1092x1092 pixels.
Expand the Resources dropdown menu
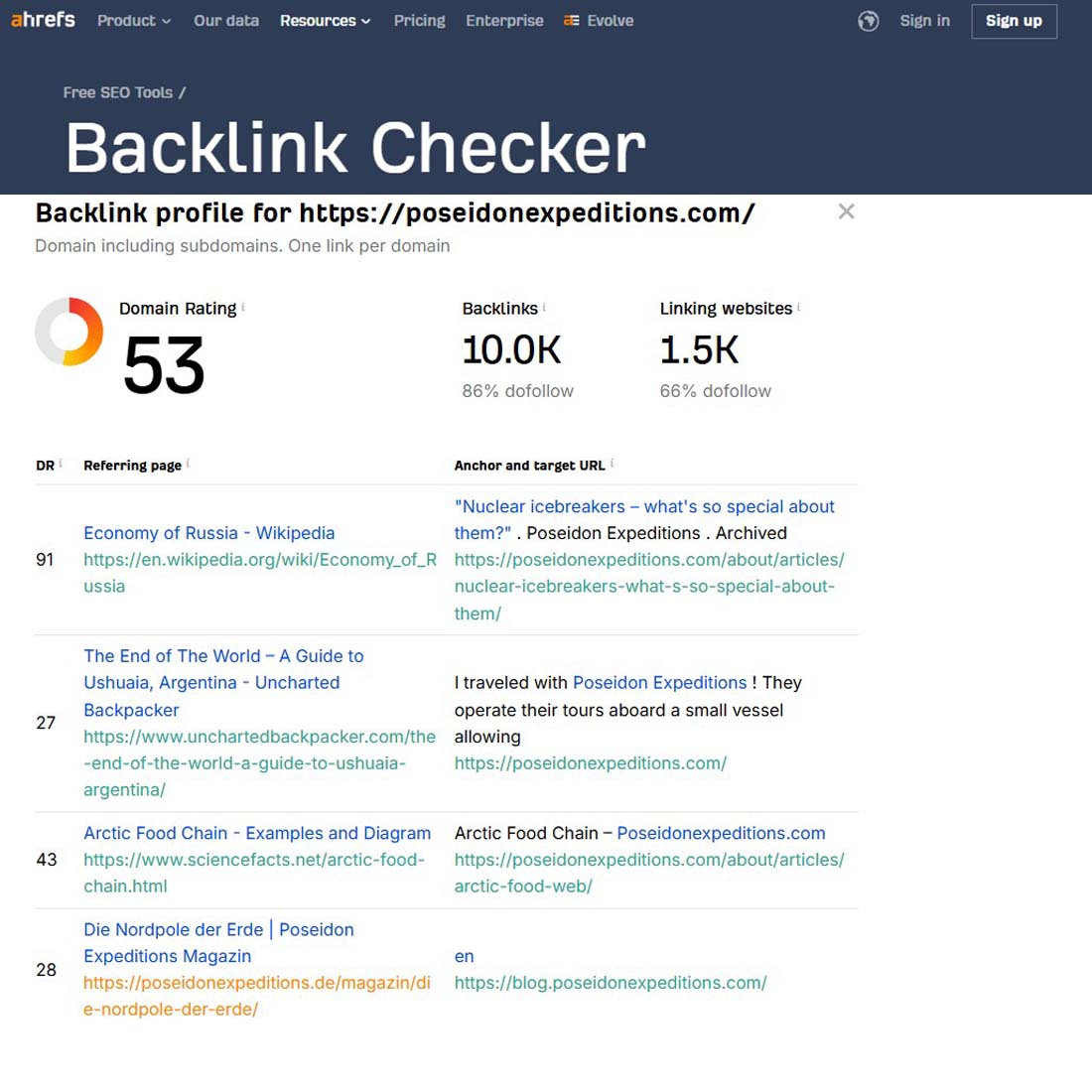click(x=325, y=21)
